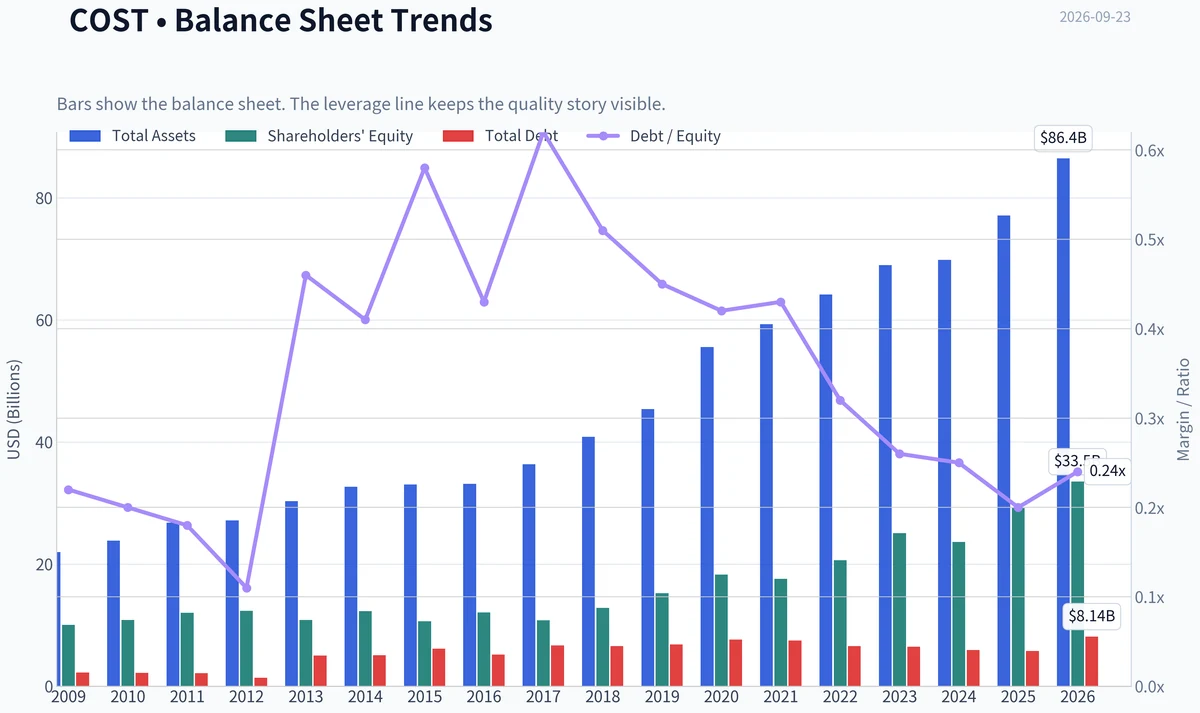1200x713 pixels.
Task: Click the 2023 Shareholders' Equity bar
Action: [899, 610]
